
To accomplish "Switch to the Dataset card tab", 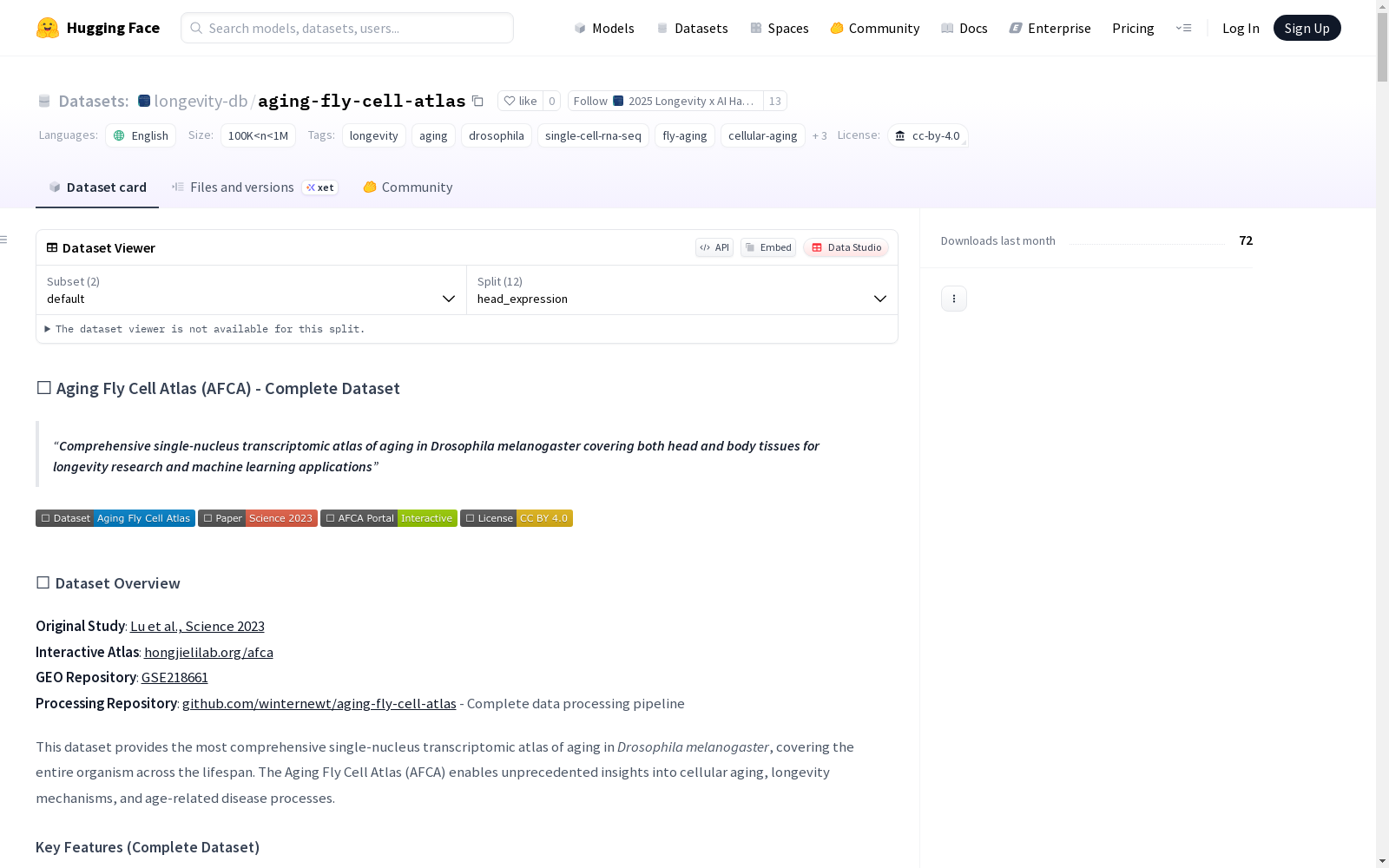I will point(97,187).
